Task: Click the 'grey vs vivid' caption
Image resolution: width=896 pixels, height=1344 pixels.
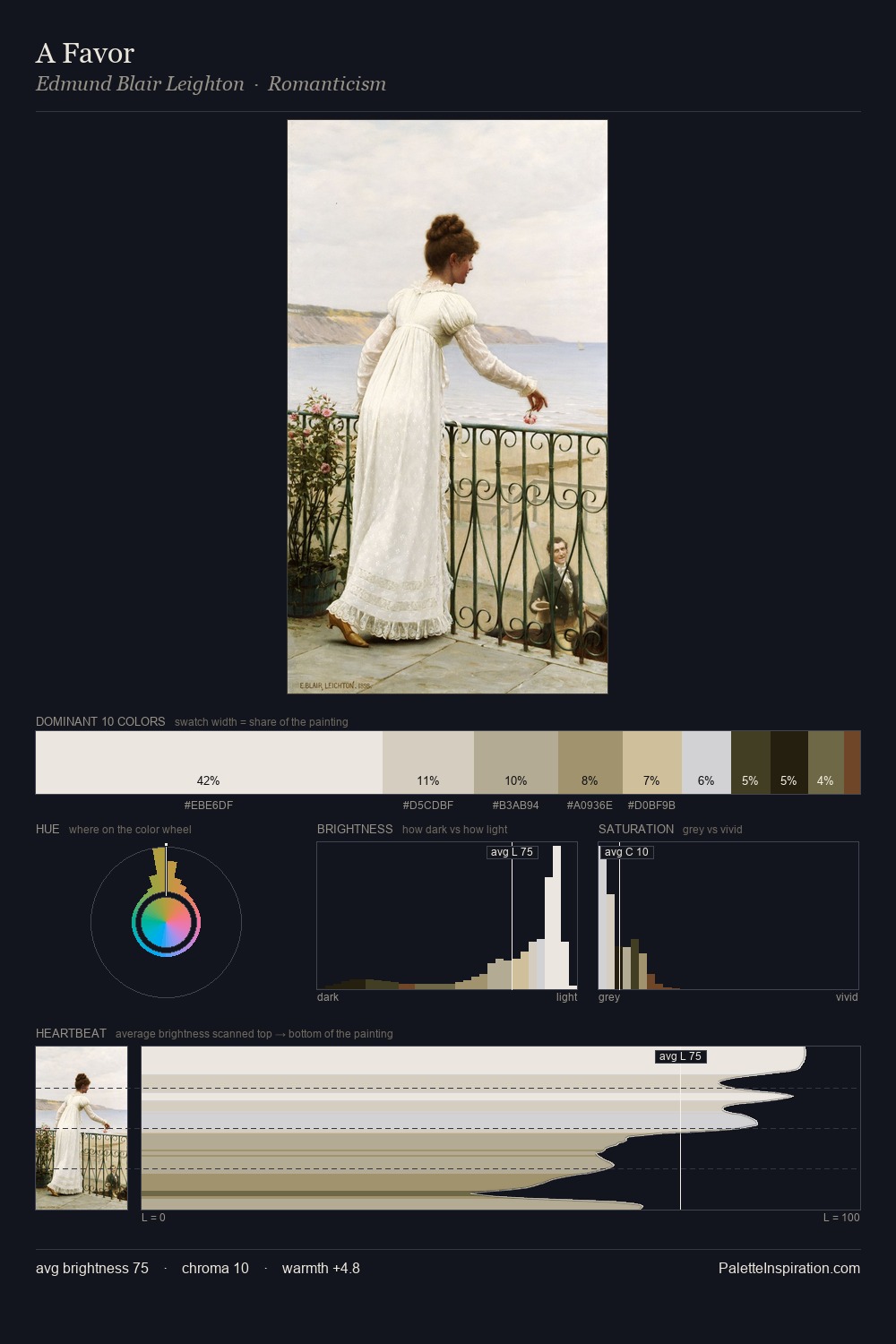Action: [x=712, y=830]
